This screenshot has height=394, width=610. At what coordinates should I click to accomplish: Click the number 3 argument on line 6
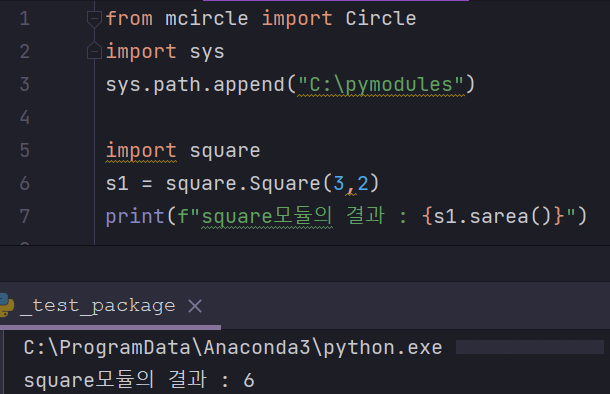(338, 184)
